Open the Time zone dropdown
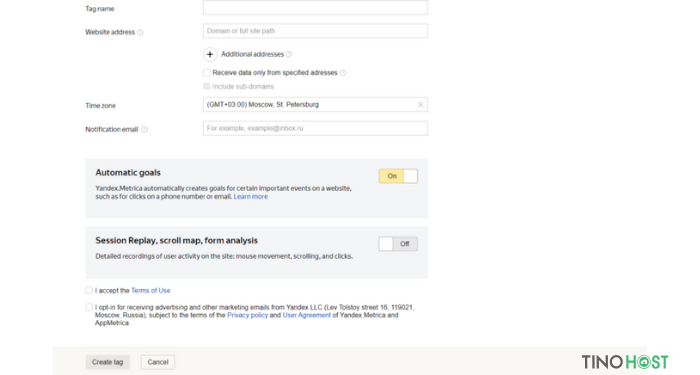Viewport: 700px width, 375px height. coord(315,104)
